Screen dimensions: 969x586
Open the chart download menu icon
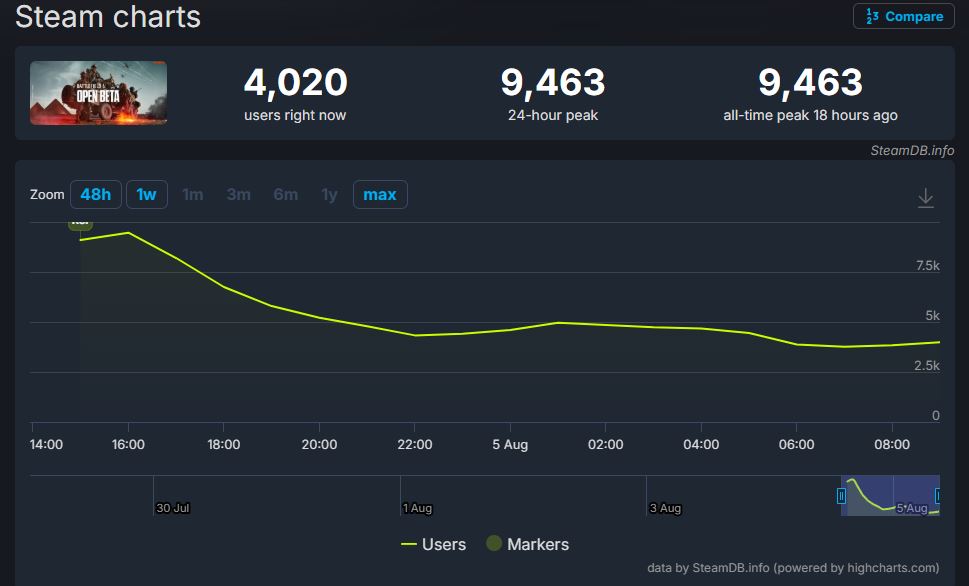(925, 198)
